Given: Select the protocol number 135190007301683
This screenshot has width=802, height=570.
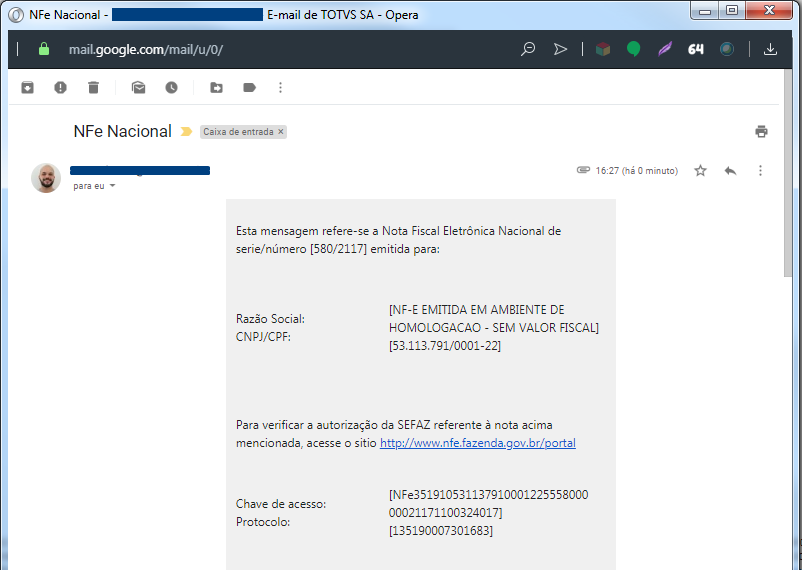Looking at the screenshot, I should click(x=441, y=531).
